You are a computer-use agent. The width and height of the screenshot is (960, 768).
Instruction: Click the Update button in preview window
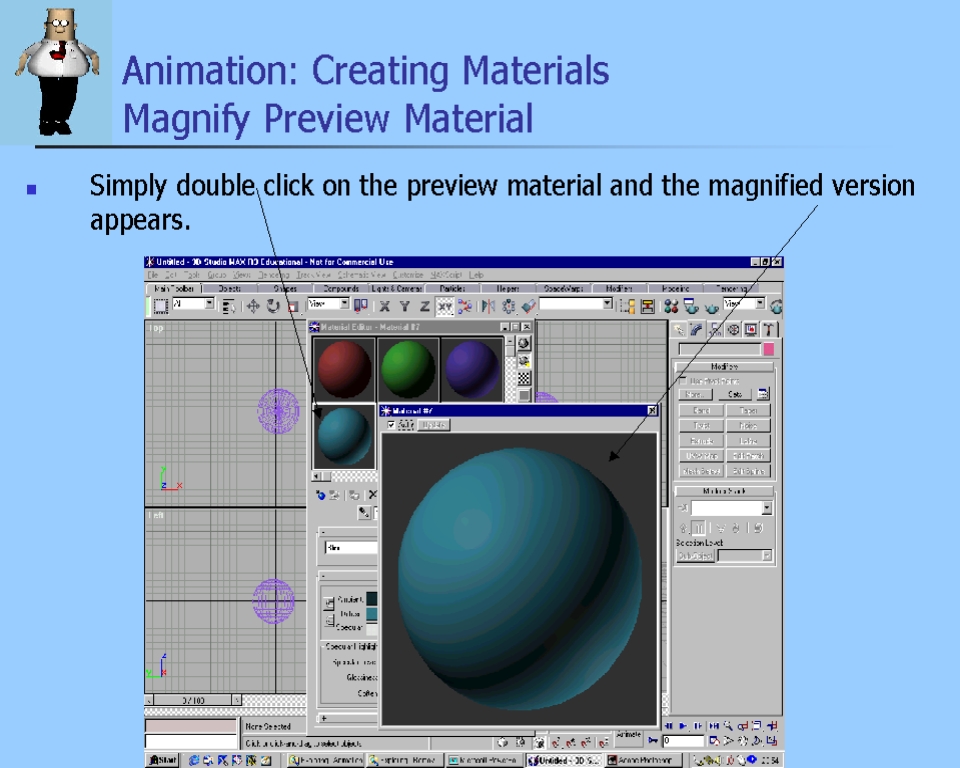point(433,425)
